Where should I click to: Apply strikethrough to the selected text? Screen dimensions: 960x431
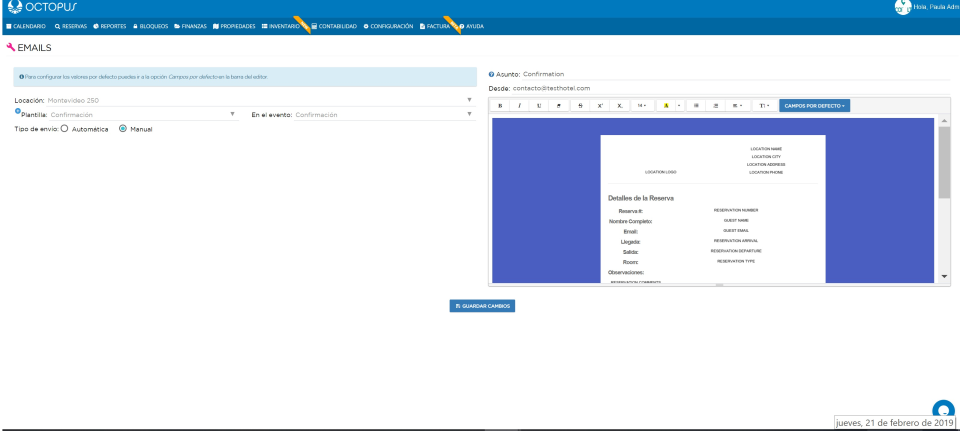(581, 105)
